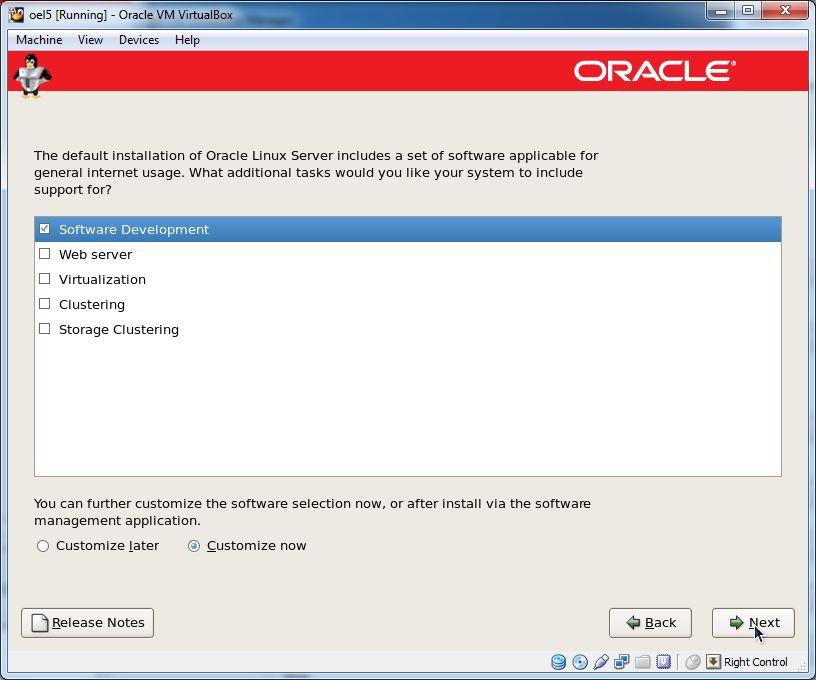Maximize the VirtualBox window
816x680 pixels.
click(x=748, y=10)
